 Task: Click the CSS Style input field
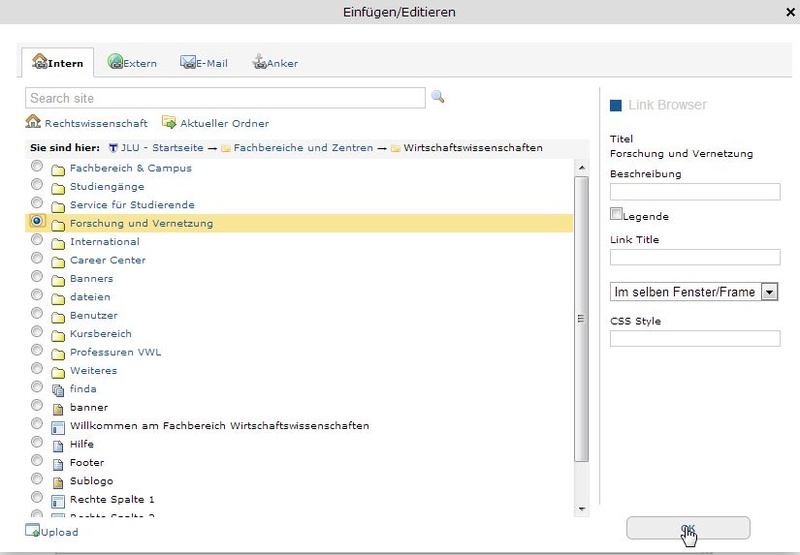point(695,339)
